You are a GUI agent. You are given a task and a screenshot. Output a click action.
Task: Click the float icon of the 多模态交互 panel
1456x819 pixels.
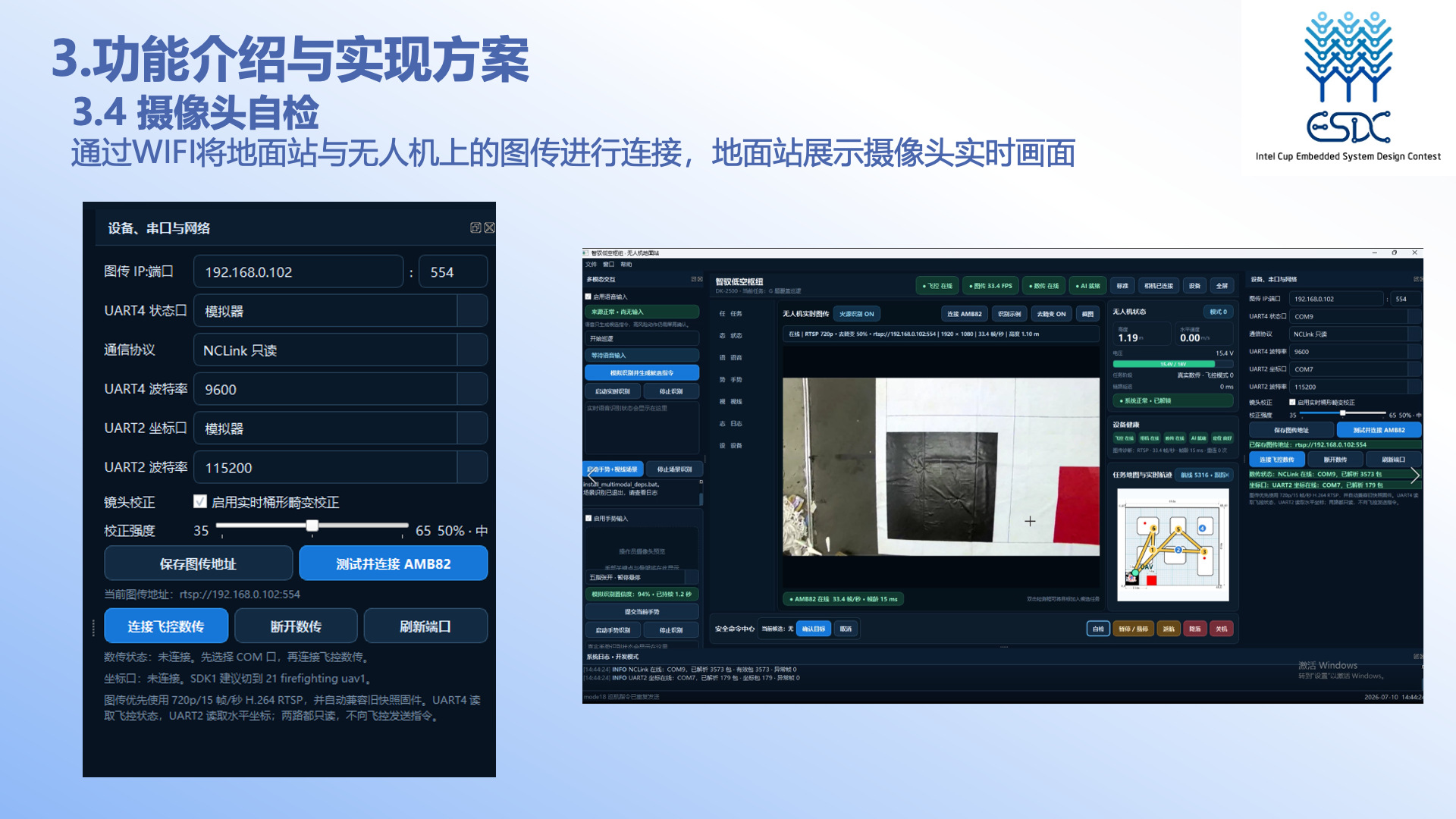pyautogui.click(x=693, y=279)
